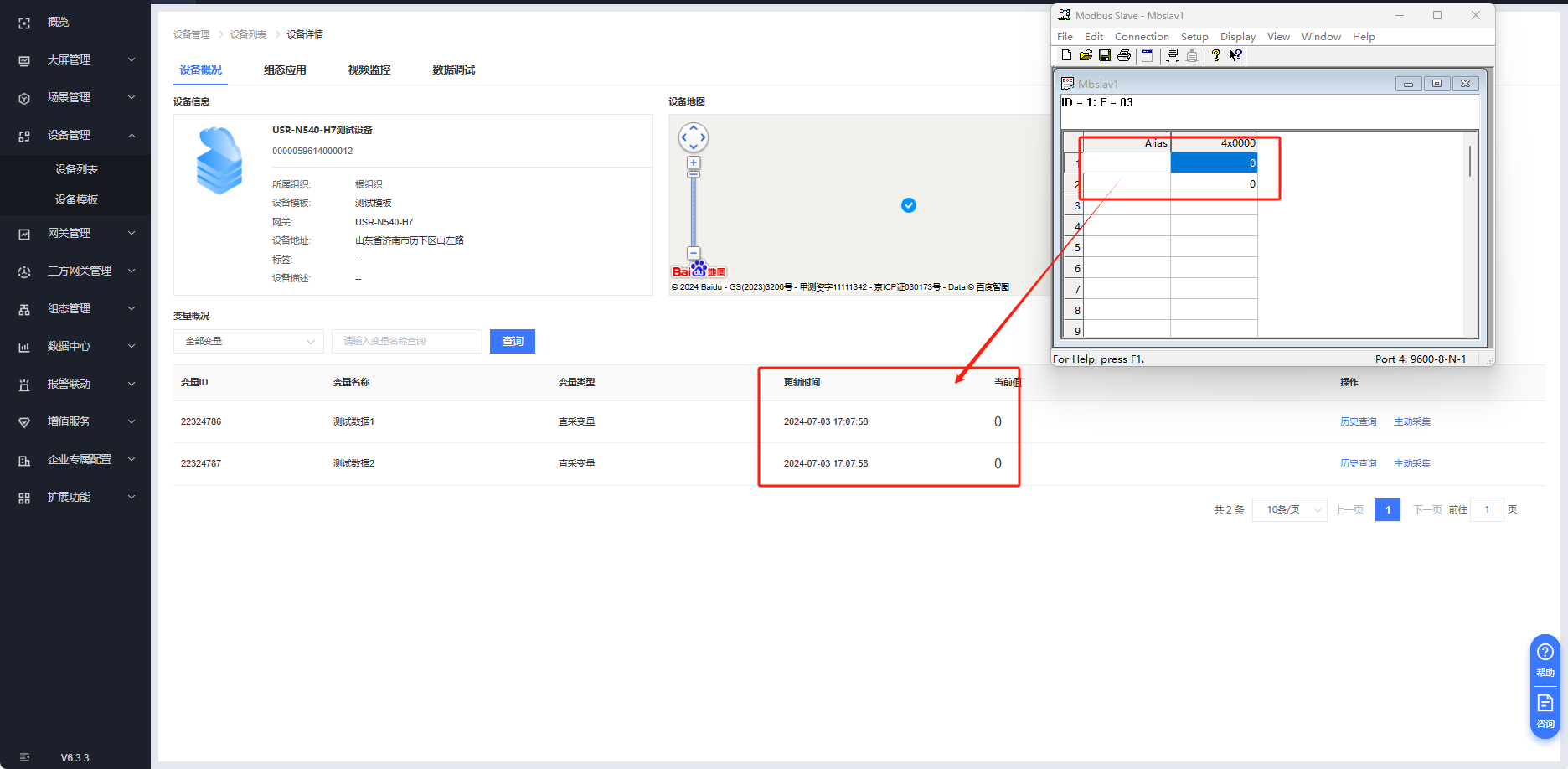Zoom in the Baidu map with plus button
Viewport: 1568px width, 769px height.
pyautogui.click(x=694, y=163)
